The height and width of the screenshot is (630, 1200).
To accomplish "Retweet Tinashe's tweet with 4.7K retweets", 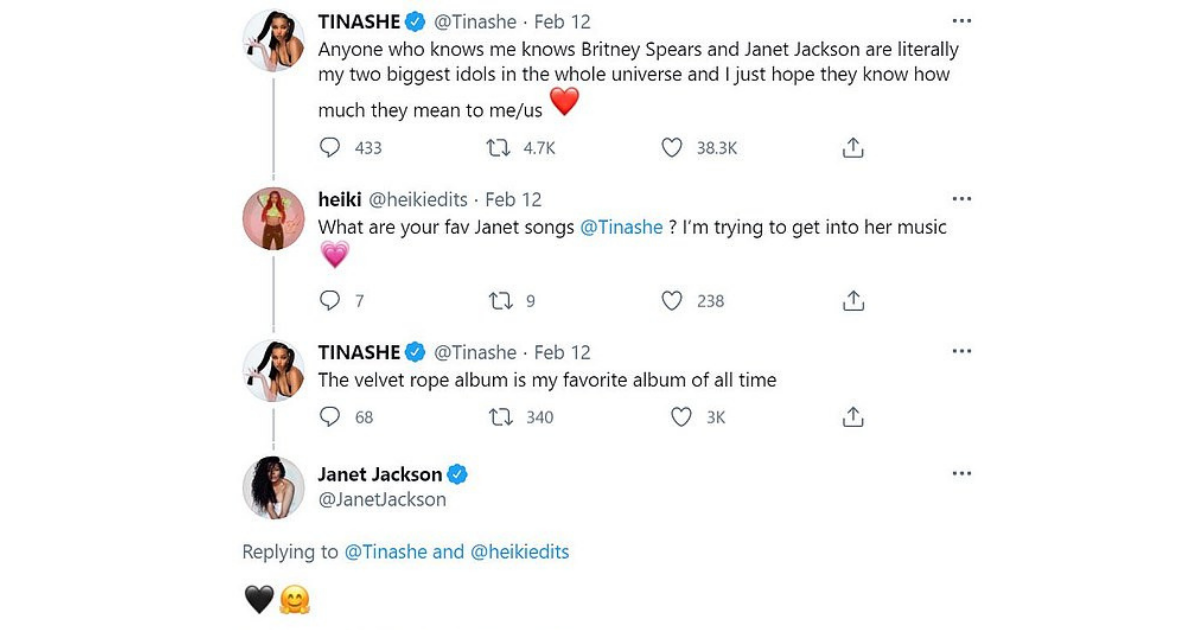I will tap(498, 148).
